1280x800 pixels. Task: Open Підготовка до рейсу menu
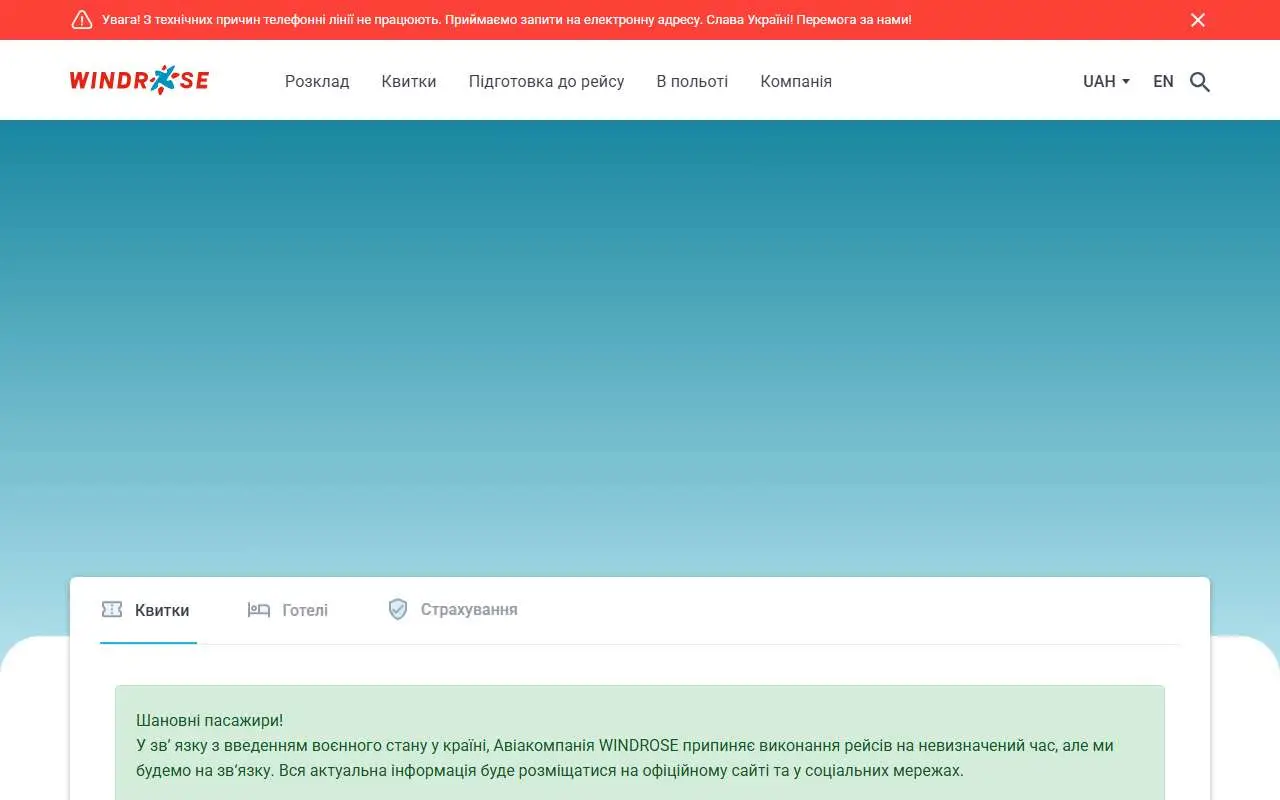click(546, 82)
